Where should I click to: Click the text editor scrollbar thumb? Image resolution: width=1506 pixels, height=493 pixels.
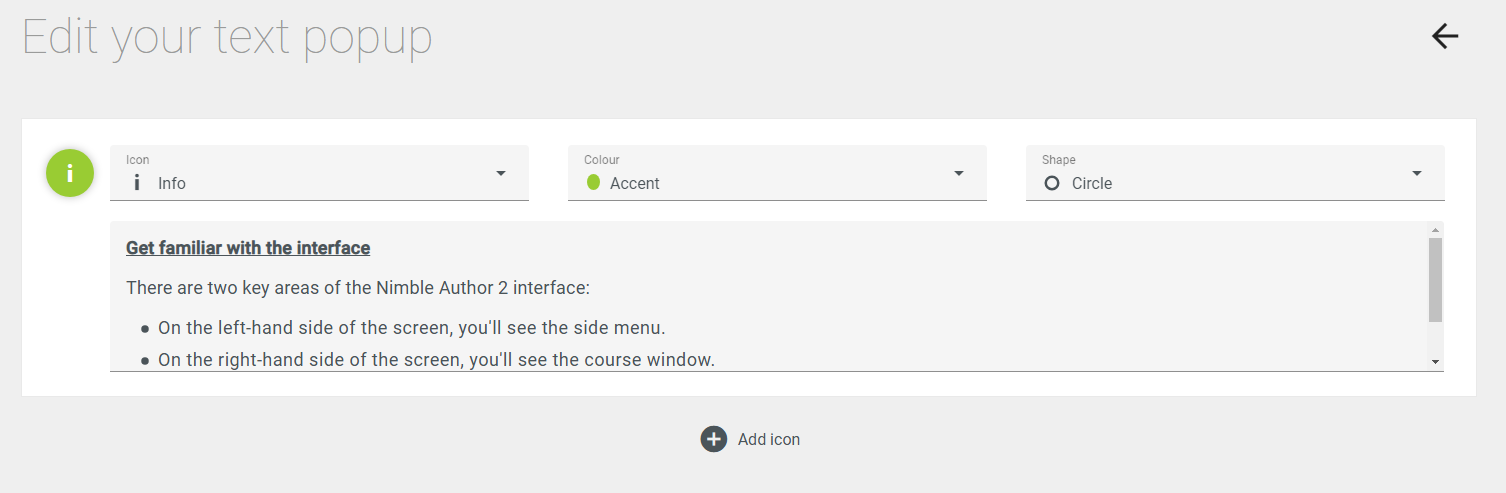pyautogui.click(x=1436, y=280)
